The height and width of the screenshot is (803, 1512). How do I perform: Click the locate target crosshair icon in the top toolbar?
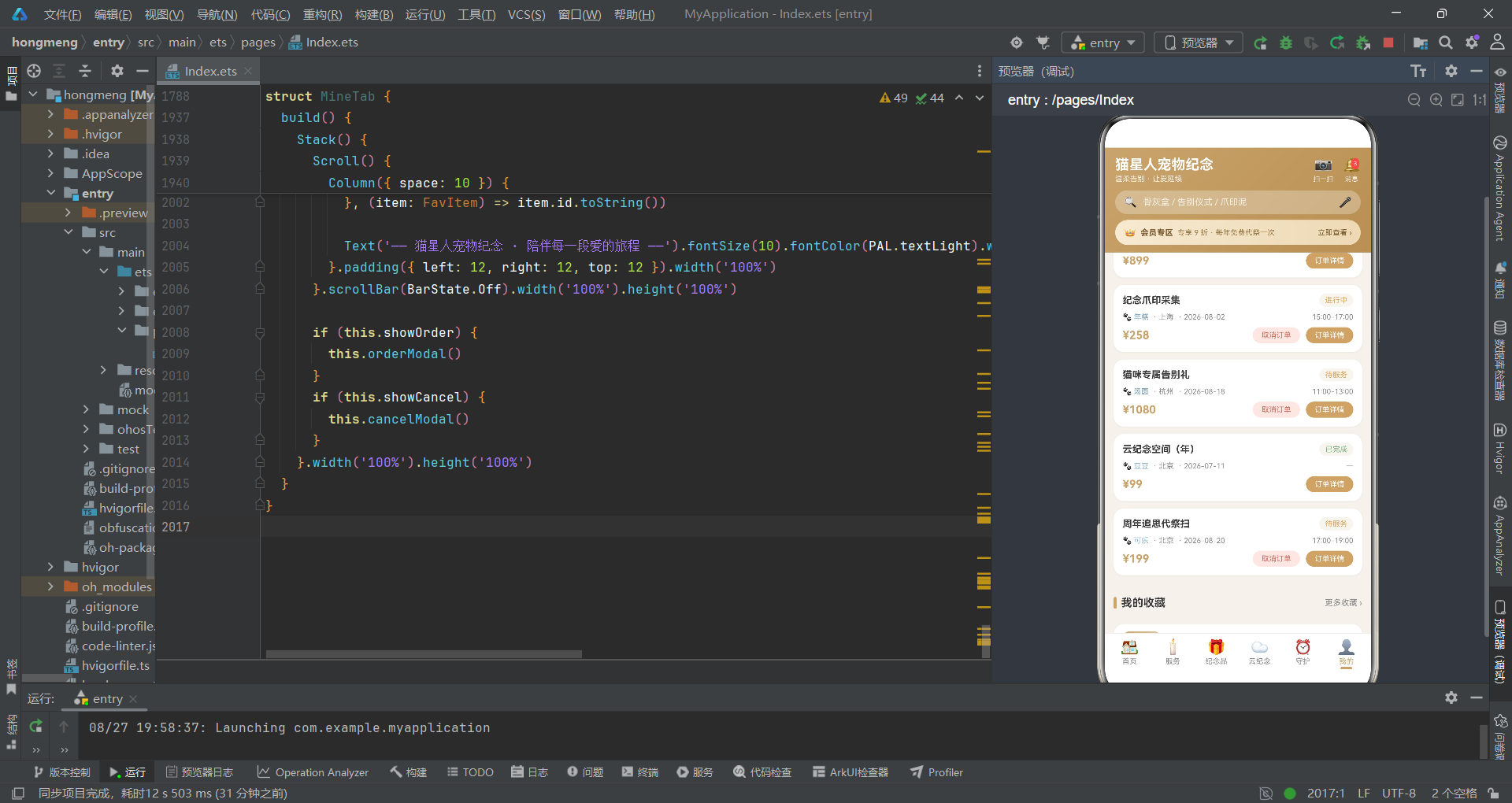point(1017,43)
